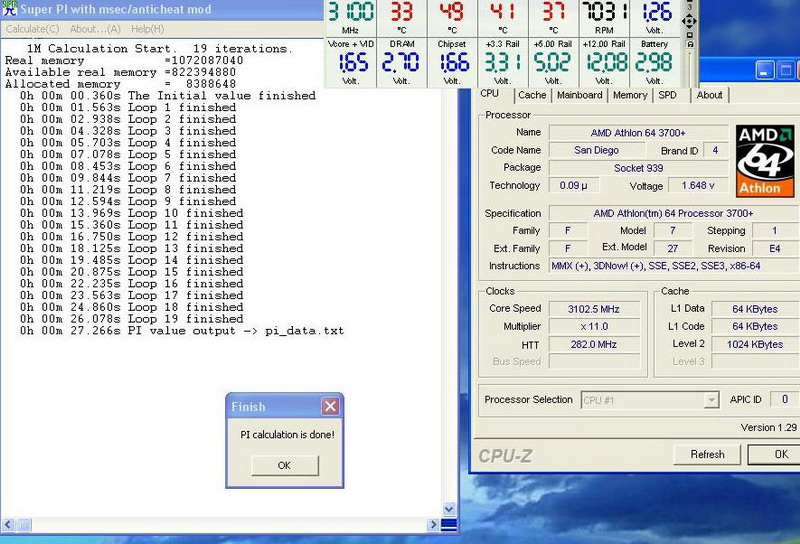Screen dimensions: 800x544
Task: Click the small square icon below move arrows
Action: (690, 35)
